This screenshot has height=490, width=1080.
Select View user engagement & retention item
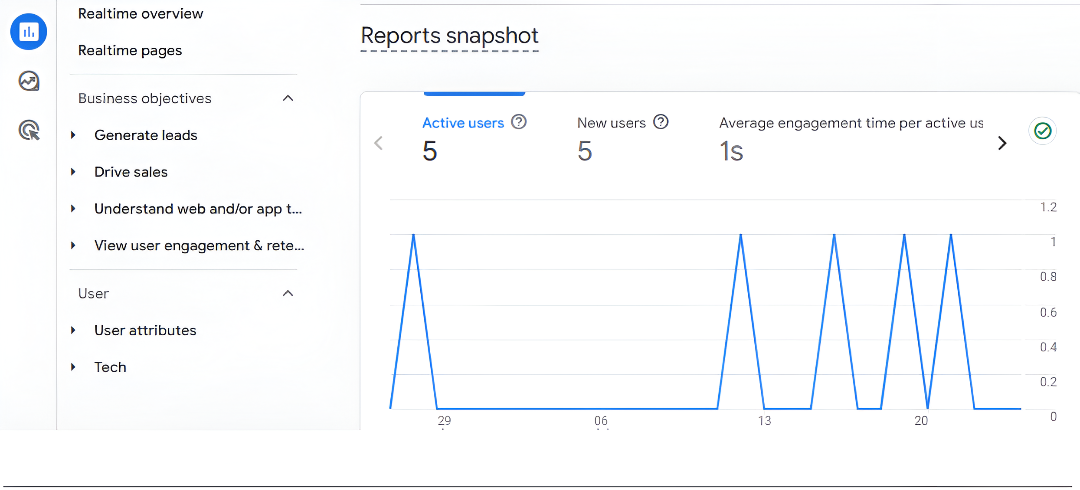coord(200,245)
